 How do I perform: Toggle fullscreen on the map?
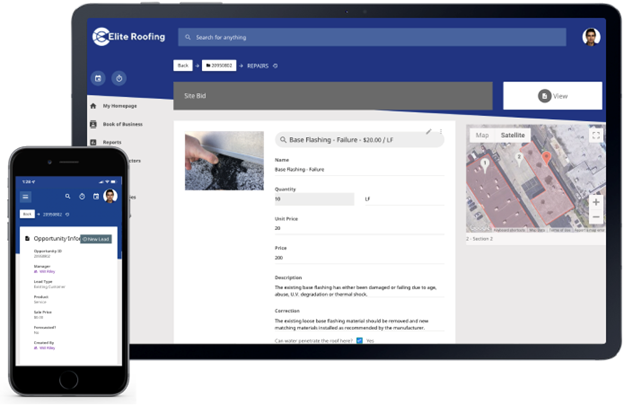[x=596, y=135]
